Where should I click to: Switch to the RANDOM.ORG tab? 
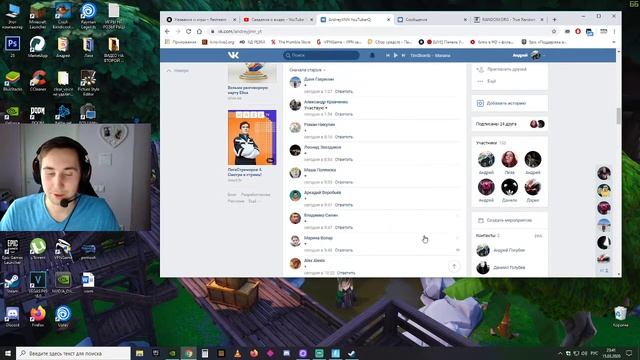coord(509,19)
